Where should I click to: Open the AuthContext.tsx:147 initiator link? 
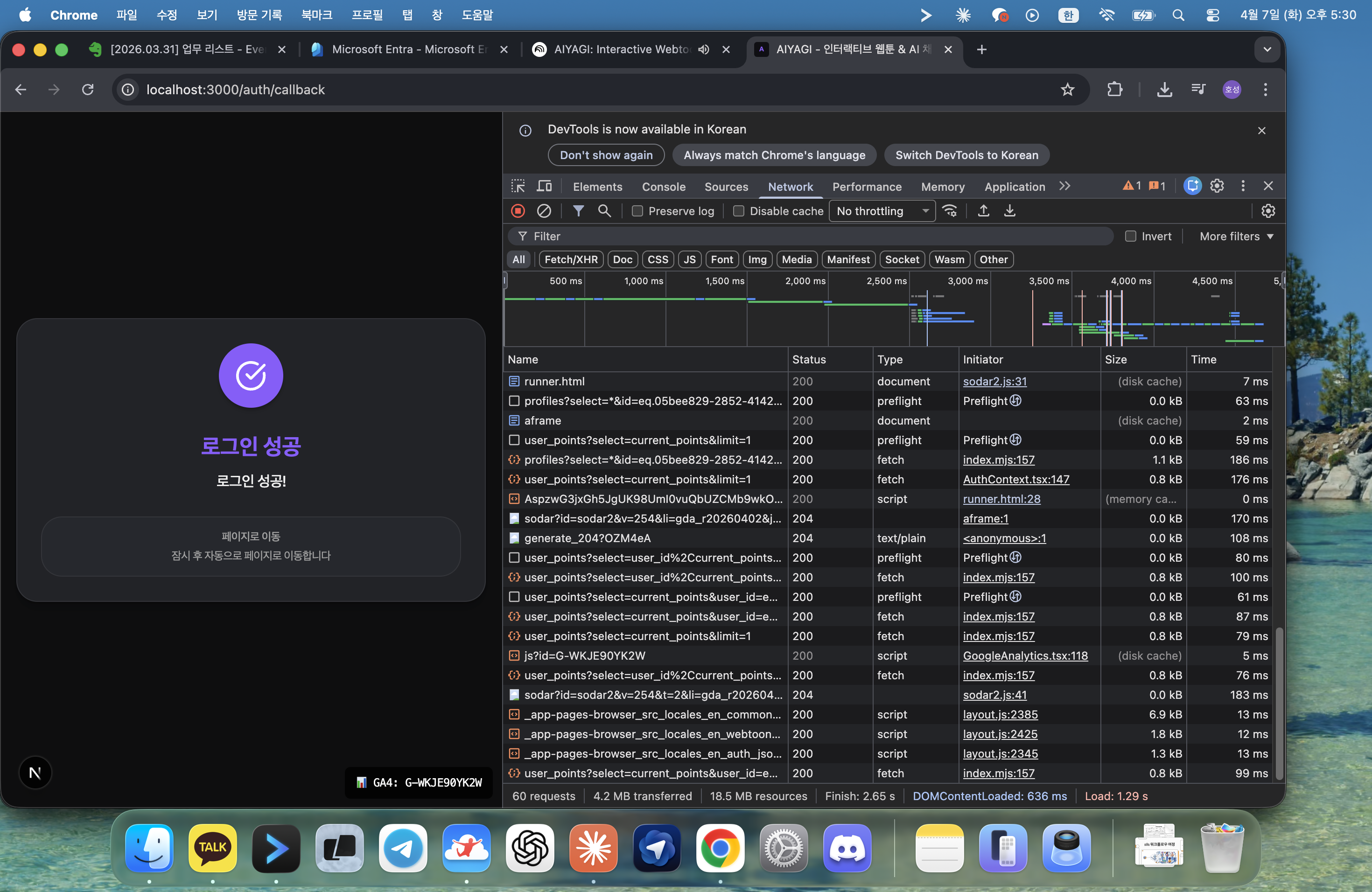(1016, 480)
